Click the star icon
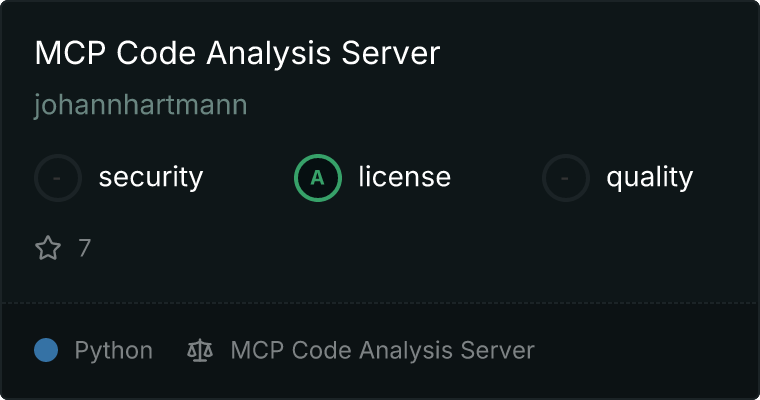760x400 pixels. [x=48, y=248]
